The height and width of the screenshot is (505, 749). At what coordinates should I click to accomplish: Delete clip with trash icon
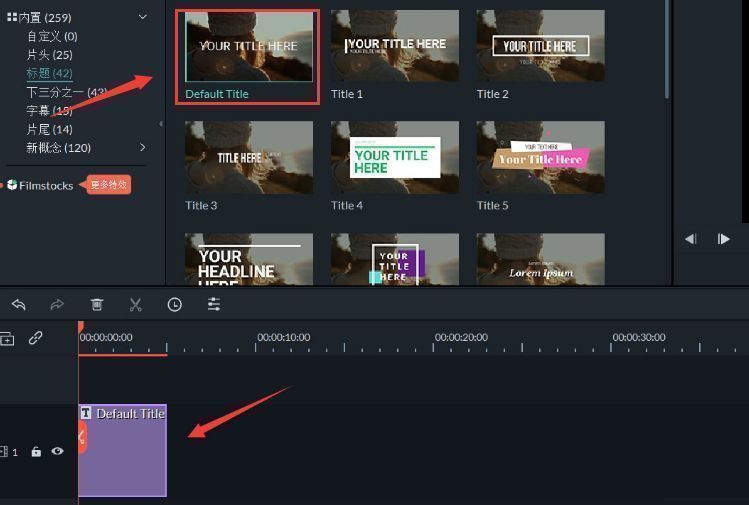click(x=96, y=304)
